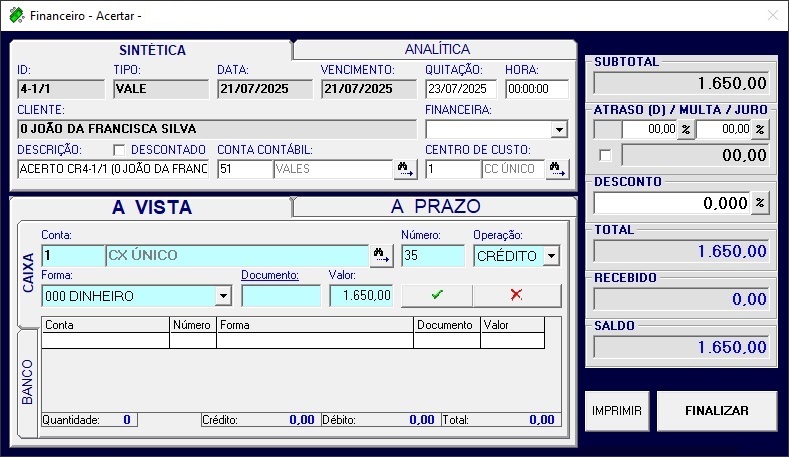Click the ID field showing 4-1/1

point(61,89)
